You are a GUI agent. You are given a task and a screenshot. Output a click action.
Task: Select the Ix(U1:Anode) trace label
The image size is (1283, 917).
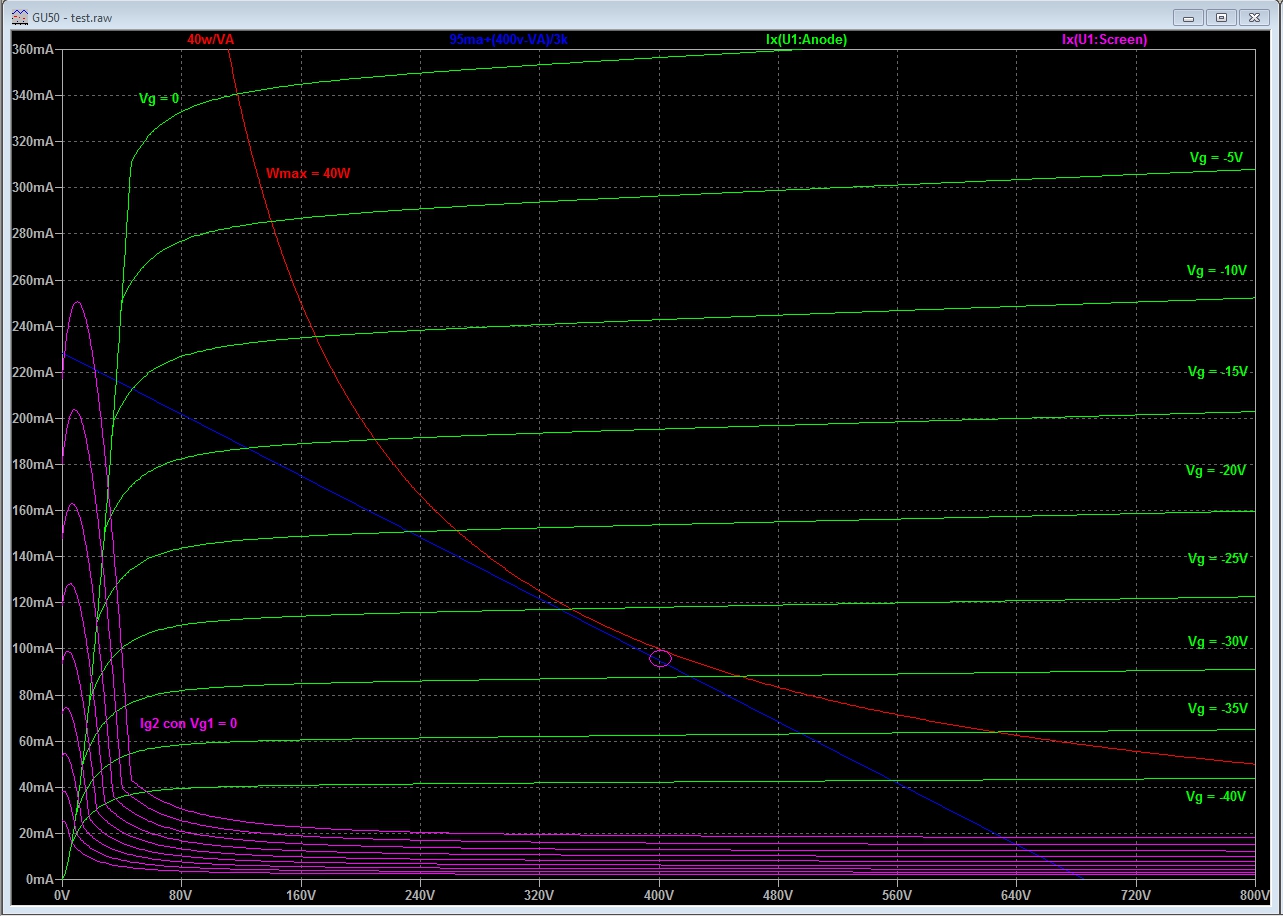coord(806,40)
